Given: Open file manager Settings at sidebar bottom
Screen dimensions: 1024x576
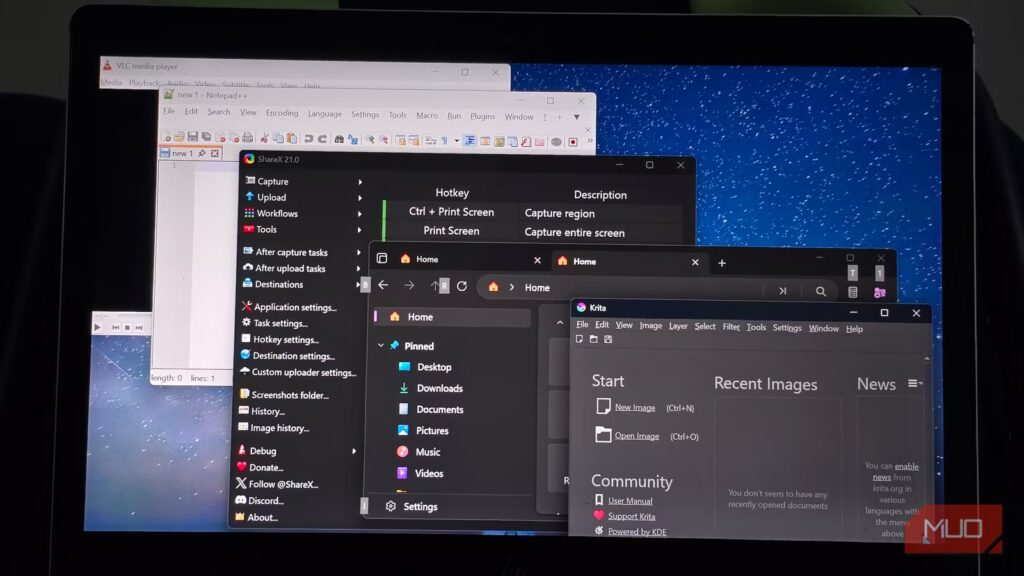Looking at the screenshot, I should tap(411, 507).
